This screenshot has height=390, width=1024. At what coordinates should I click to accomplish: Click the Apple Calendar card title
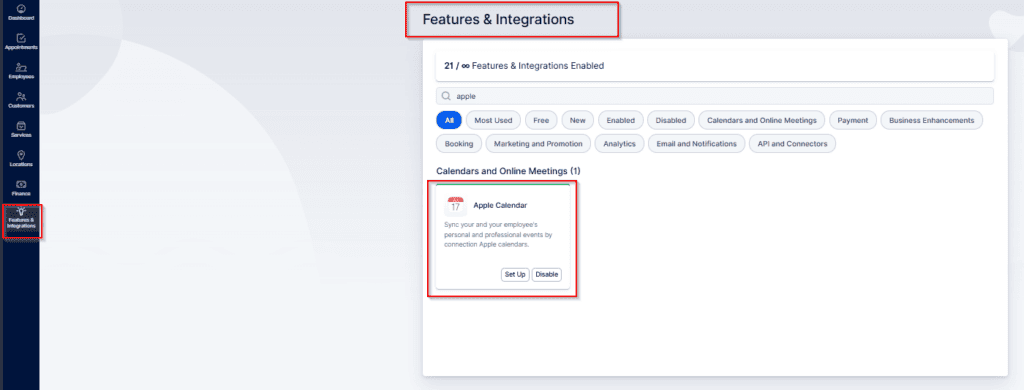[500, 205]
